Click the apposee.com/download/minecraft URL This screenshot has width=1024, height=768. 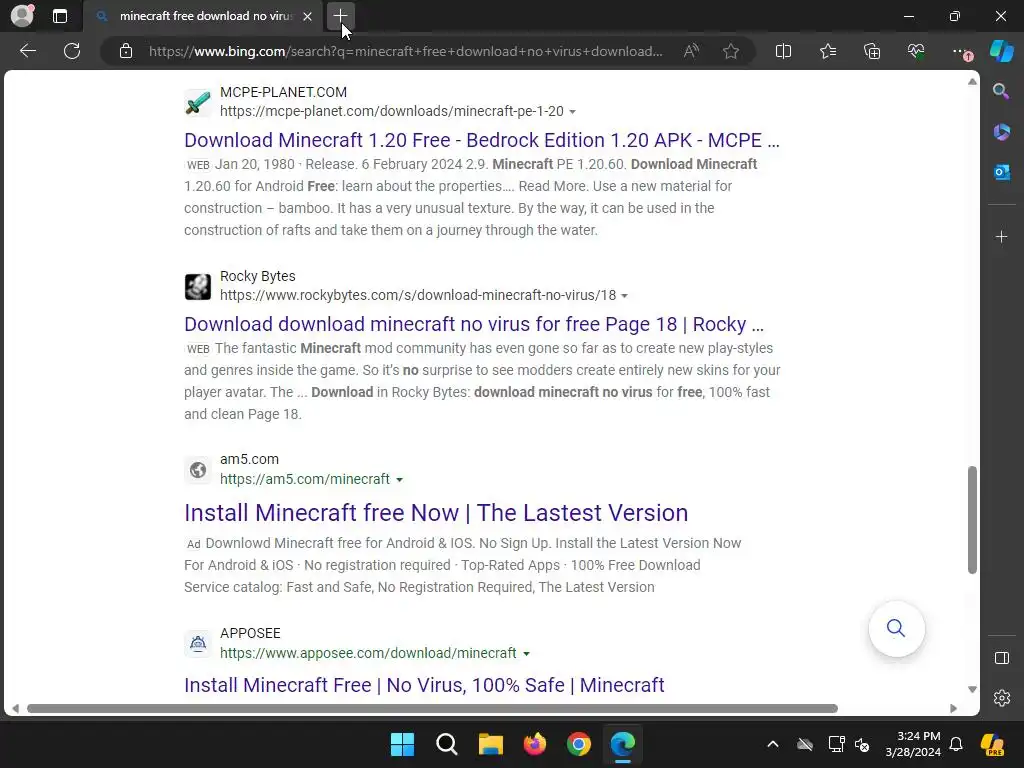[x=368, y=653]
